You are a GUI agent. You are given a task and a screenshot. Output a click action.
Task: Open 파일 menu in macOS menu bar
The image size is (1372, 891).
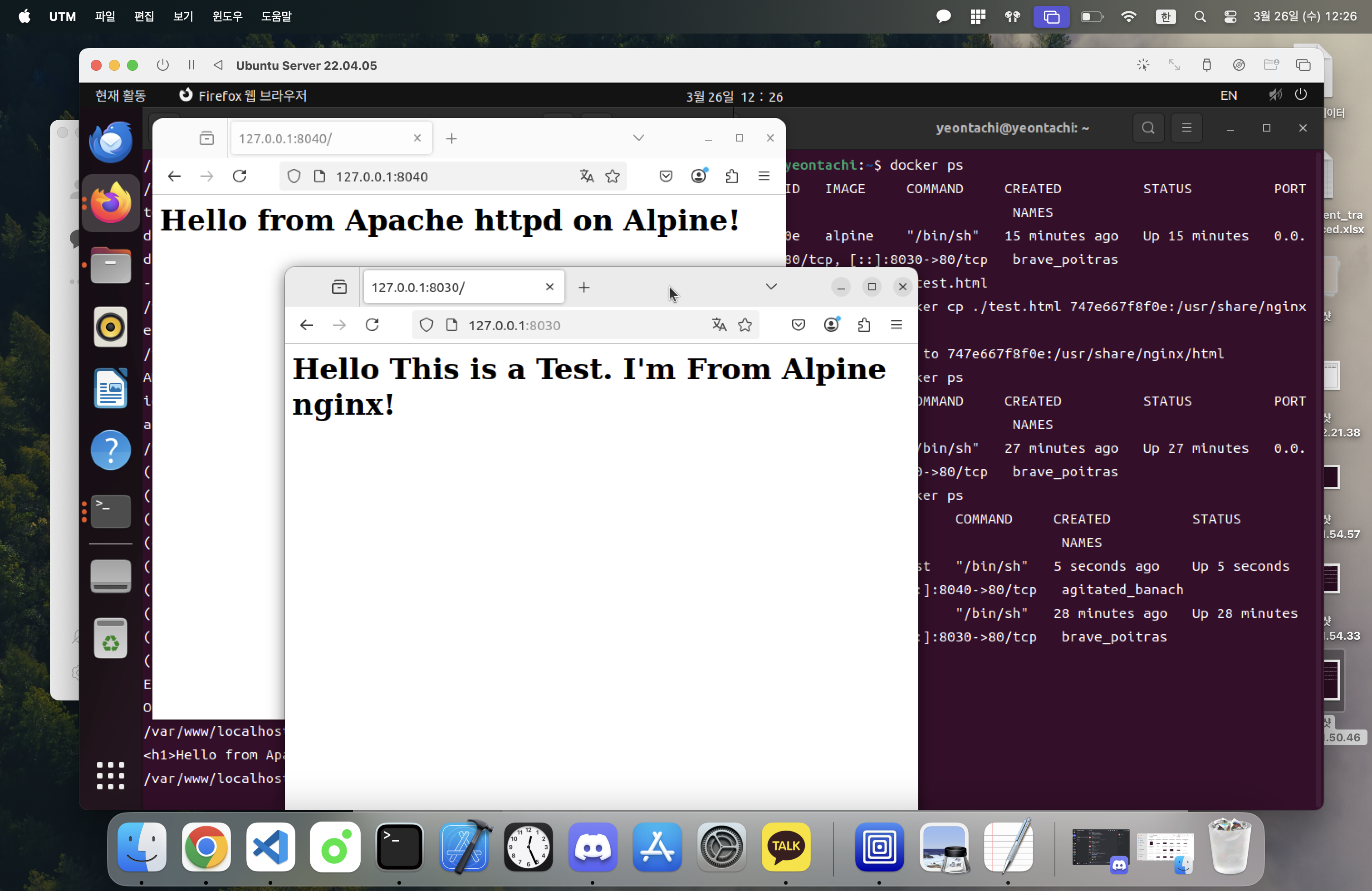click(105, 17)
